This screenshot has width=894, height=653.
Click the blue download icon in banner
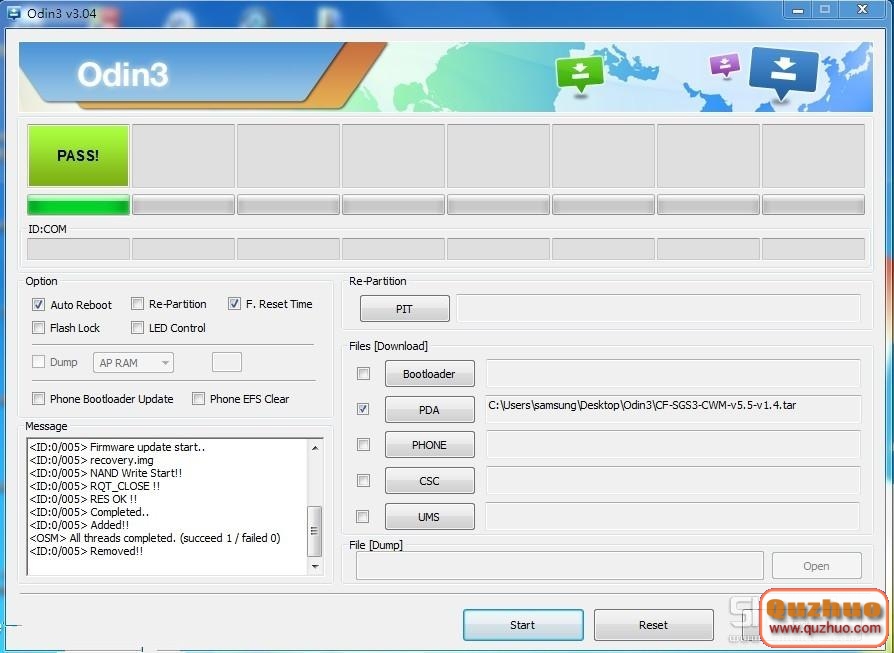(x=783, y=73)
